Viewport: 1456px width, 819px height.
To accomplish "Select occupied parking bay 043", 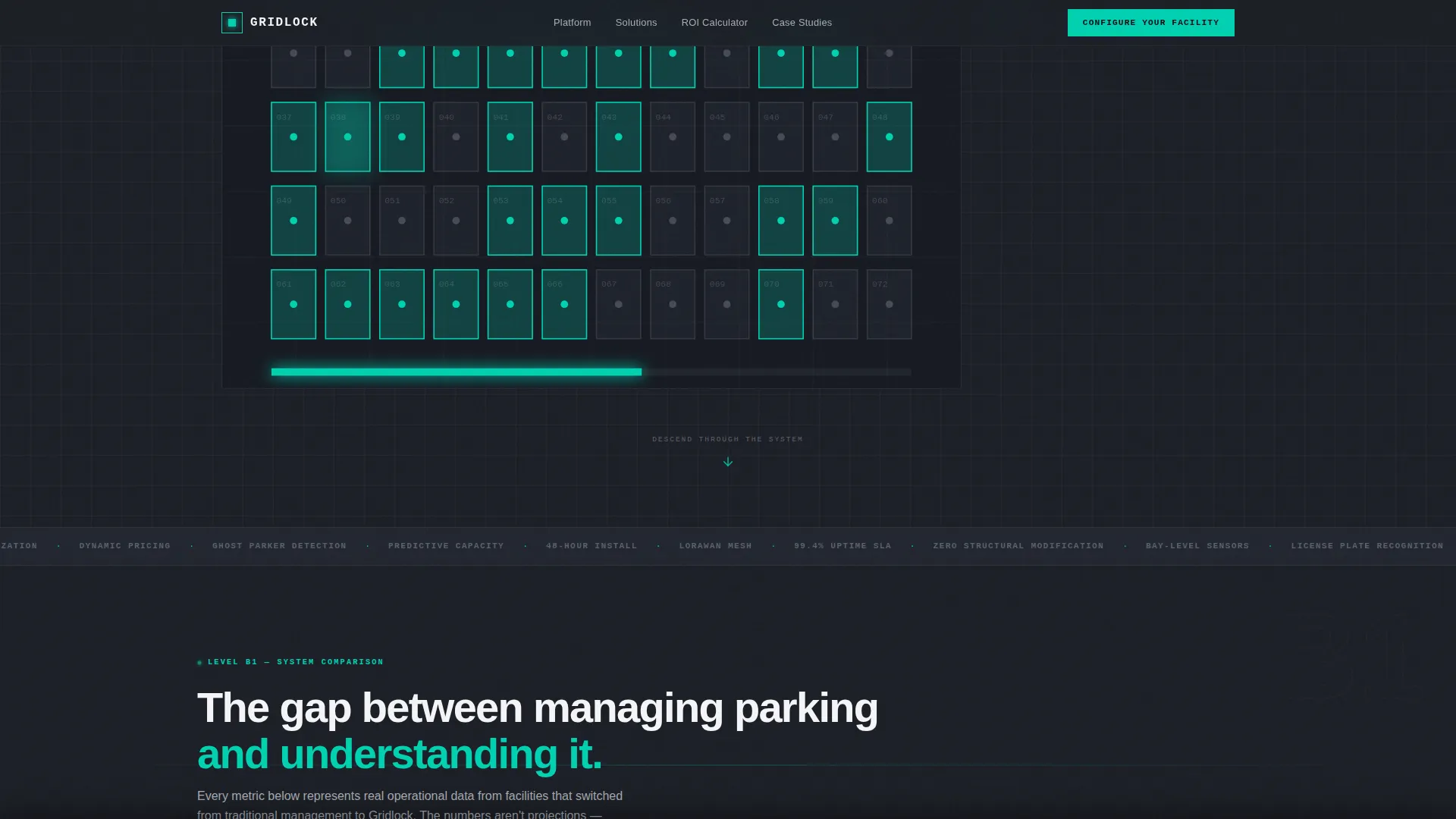I will [x=619, y=136].
